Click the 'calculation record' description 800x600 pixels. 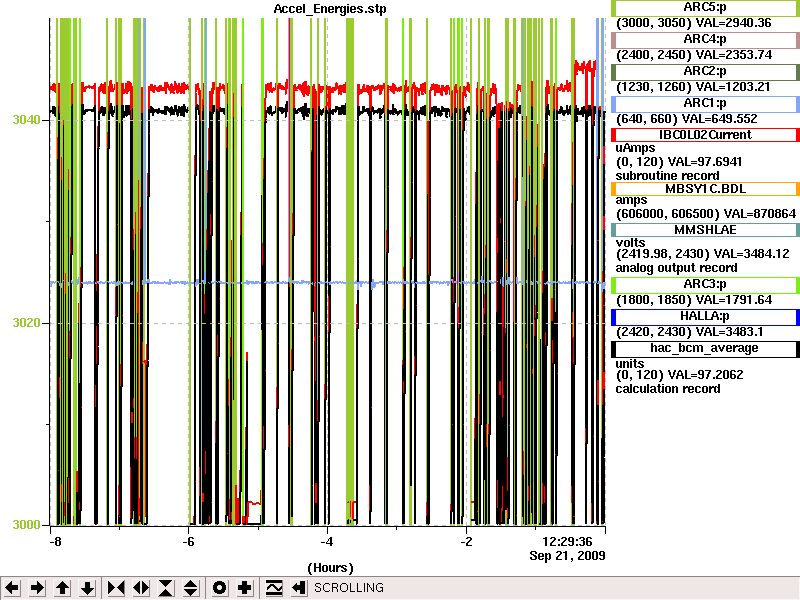tap(668, 389)
